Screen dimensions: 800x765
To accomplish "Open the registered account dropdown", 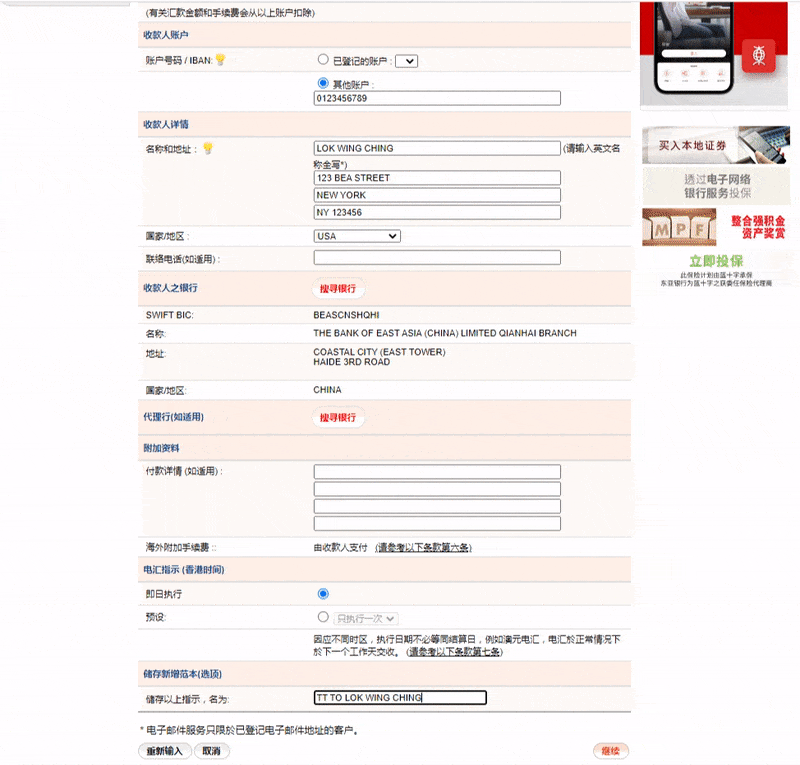I will tap(407, 61).
